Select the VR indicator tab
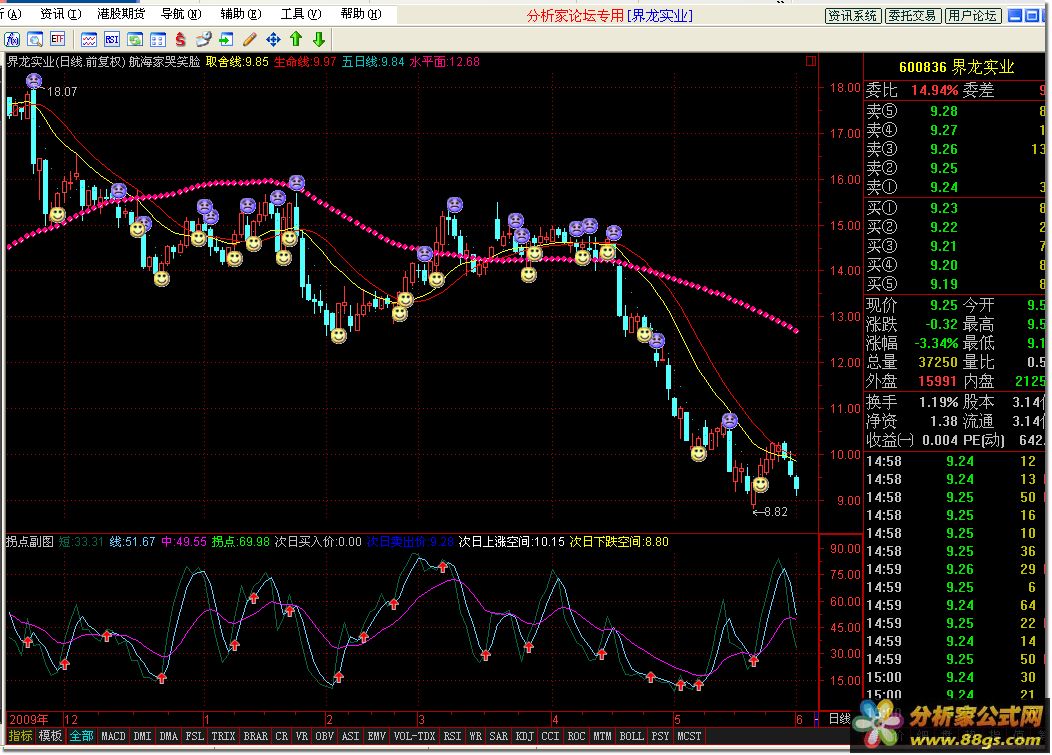The width and height of the screenshot is (1052, 755). coord(302,736)
